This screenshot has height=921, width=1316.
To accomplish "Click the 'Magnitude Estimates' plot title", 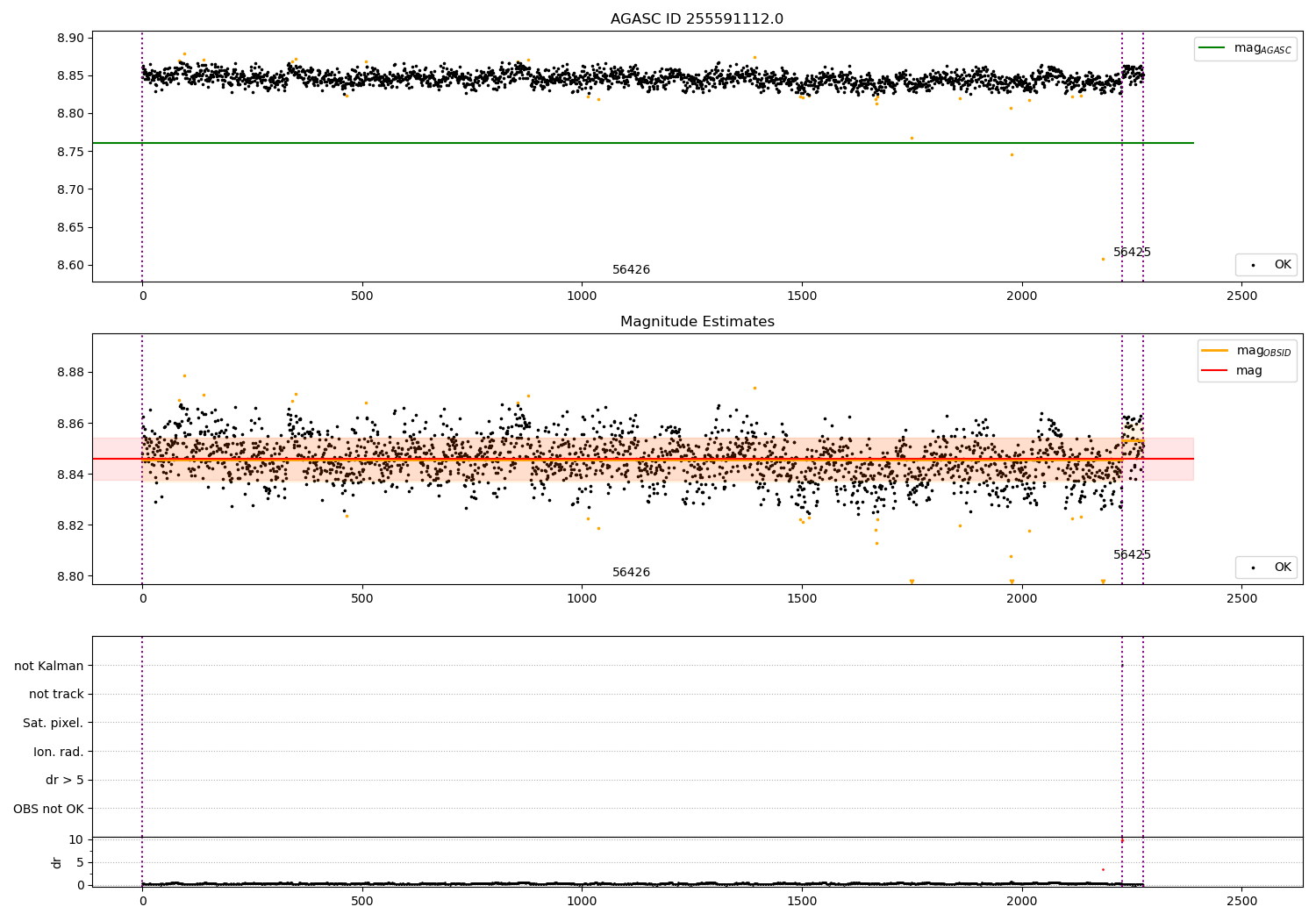I will coord(697,322).
